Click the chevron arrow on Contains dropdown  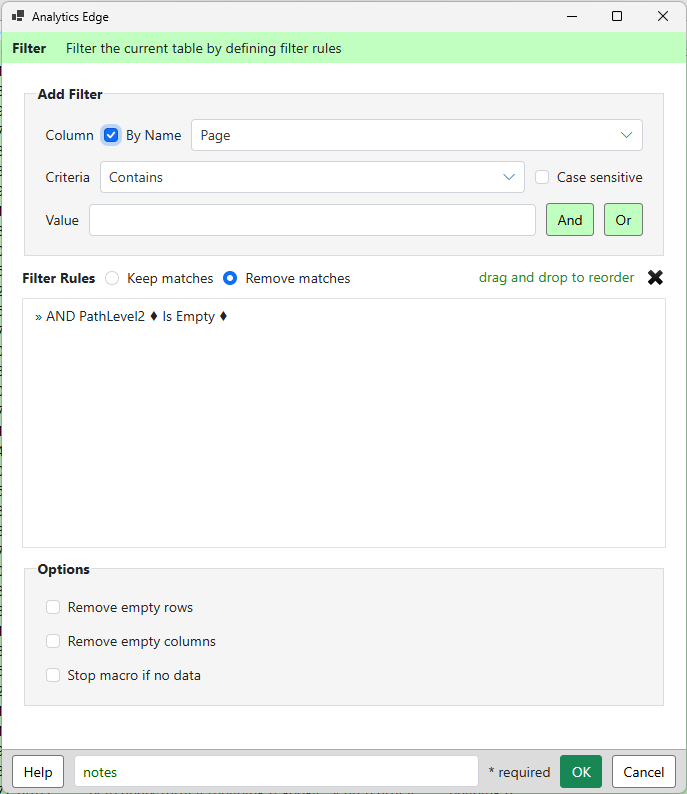click(x=509, y=177)
